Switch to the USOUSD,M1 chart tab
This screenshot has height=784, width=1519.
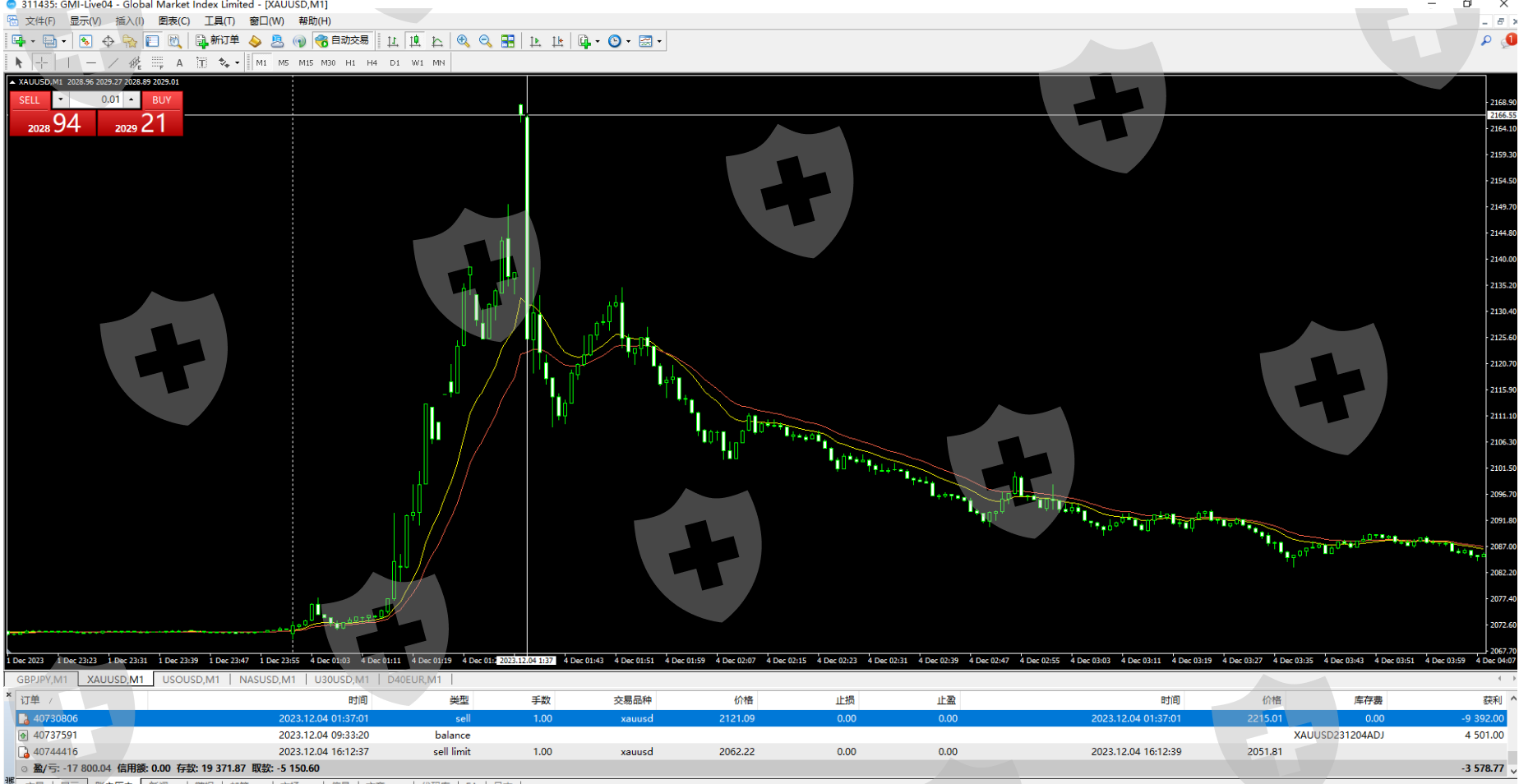point(191,680)
